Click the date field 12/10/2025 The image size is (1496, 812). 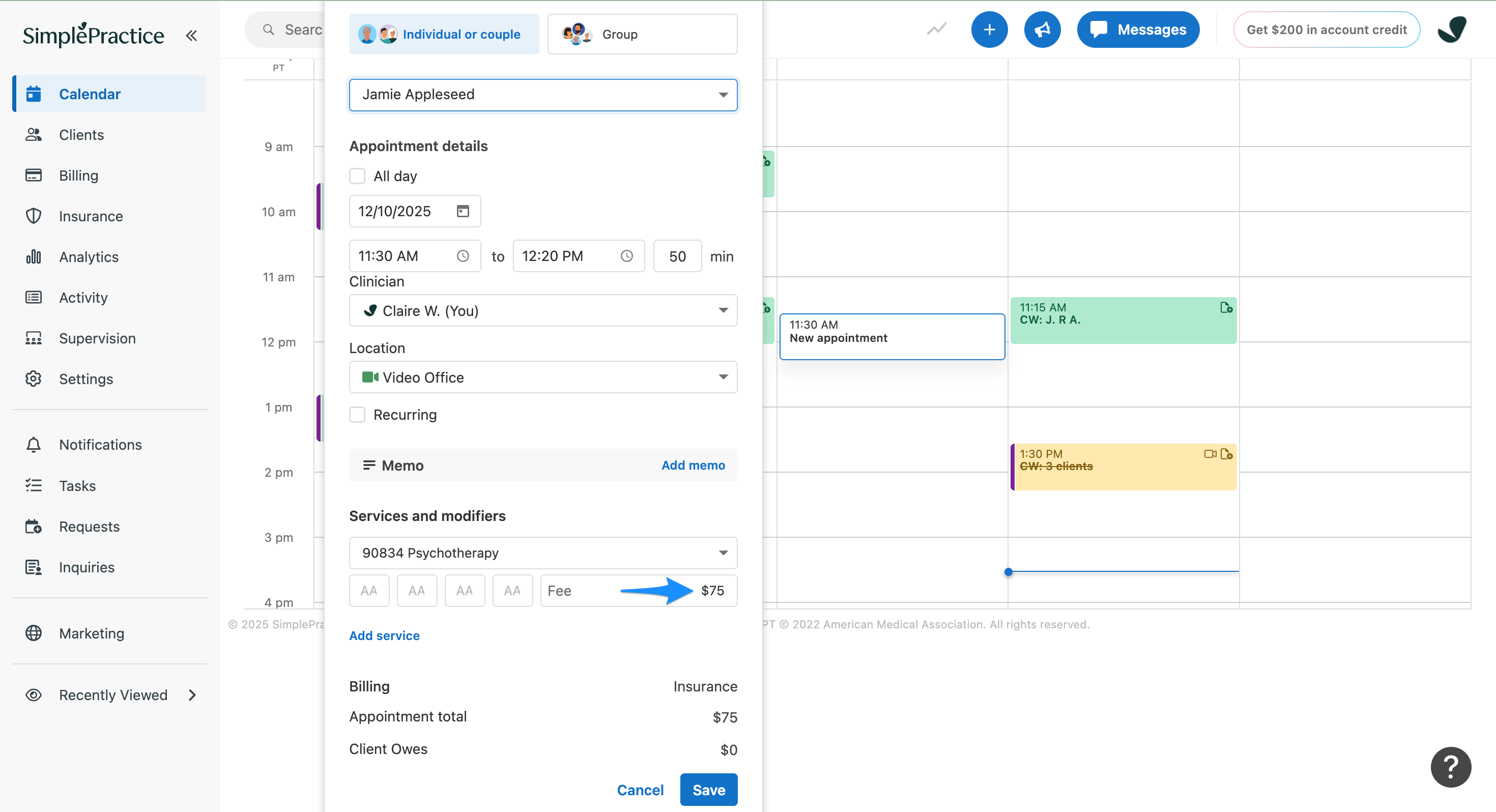click(x=415, y=211)
